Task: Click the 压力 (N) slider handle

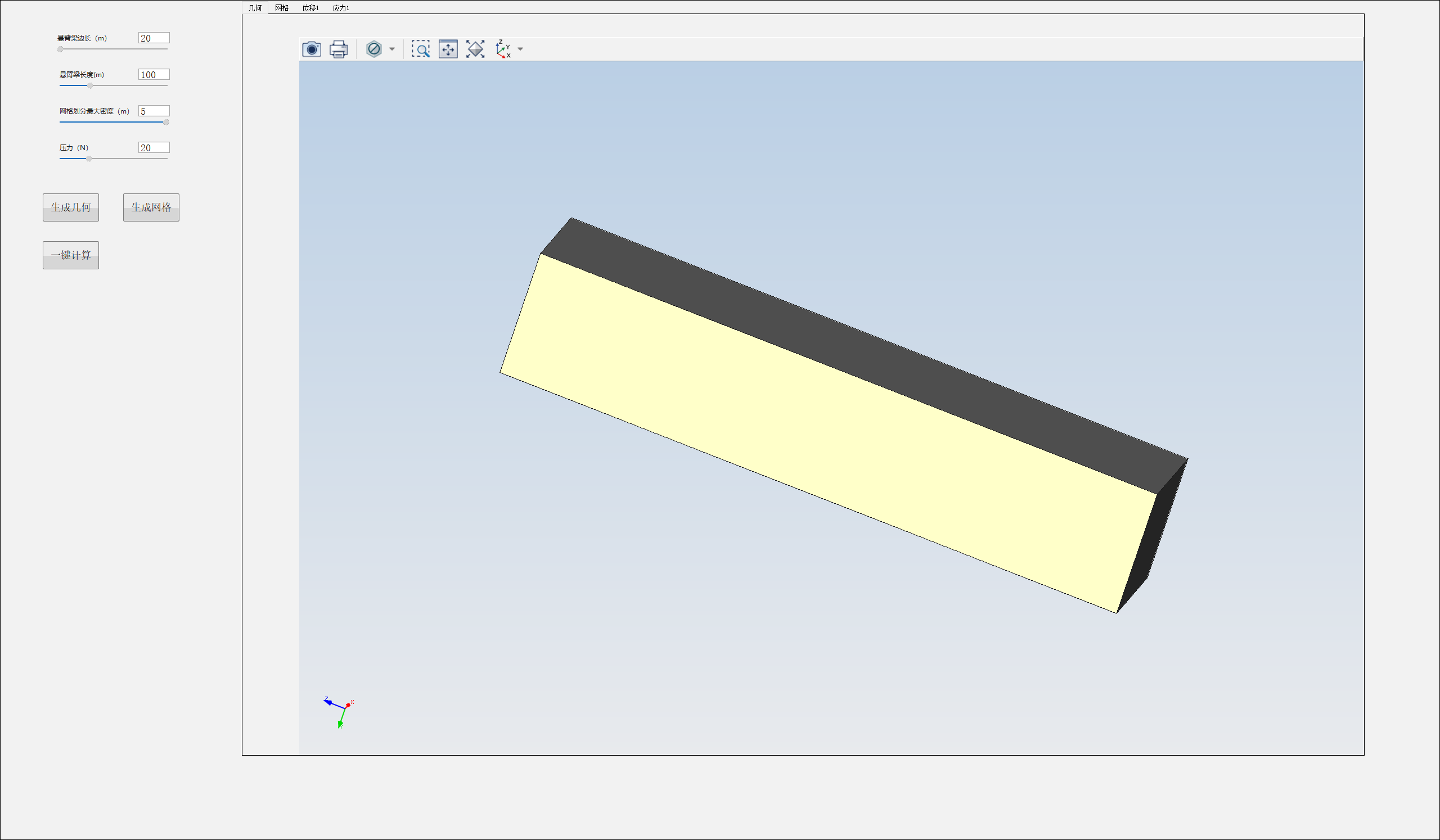Action: tap(89, 159)
